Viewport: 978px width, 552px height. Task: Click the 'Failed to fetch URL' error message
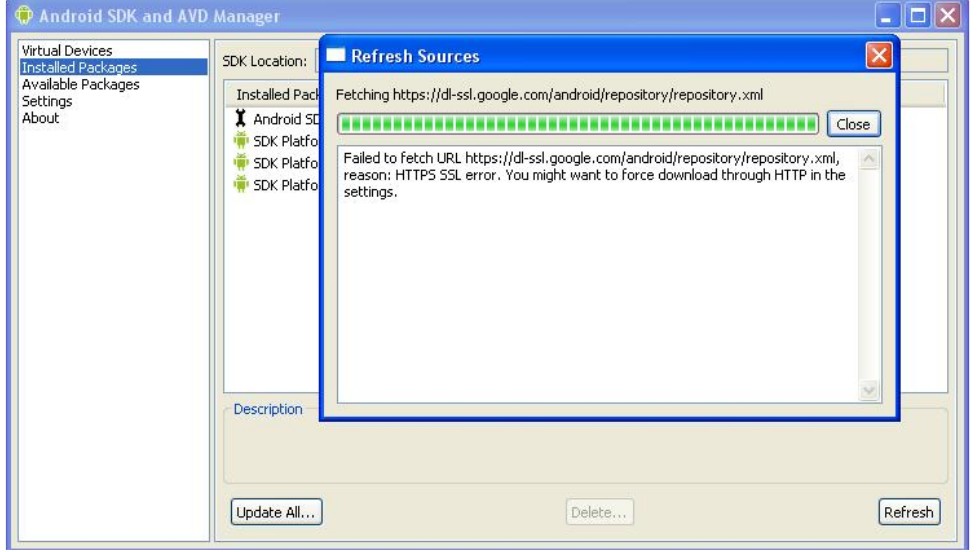(x=594, y=175)
